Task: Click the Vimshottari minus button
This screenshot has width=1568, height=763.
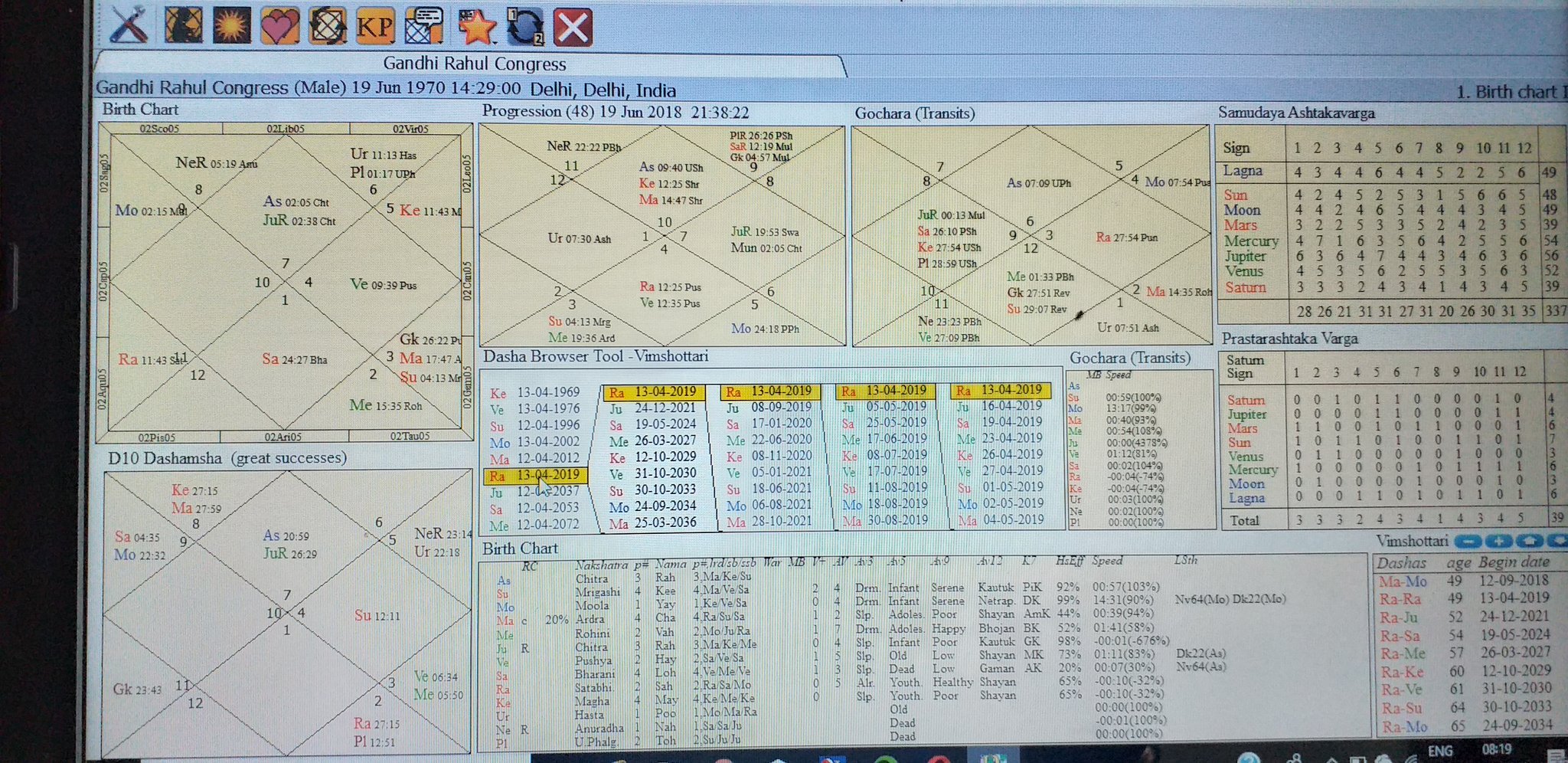Action: point(1468,542)
